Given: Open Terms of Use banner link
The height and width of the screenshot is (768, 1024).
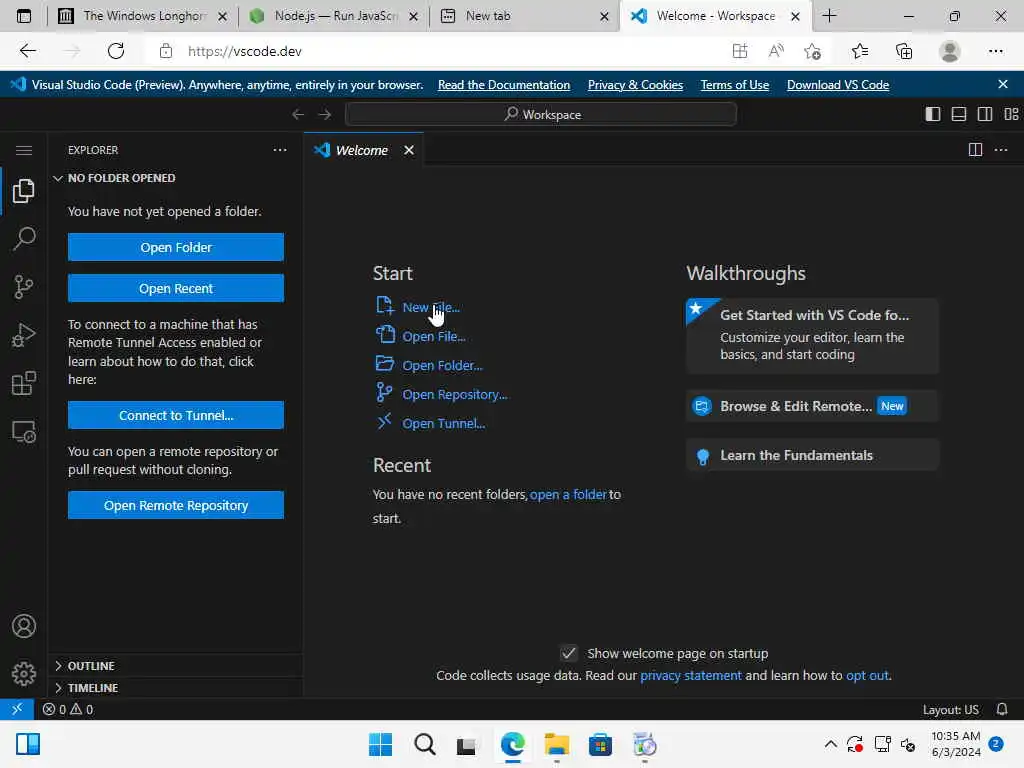Looking at the screenshot, I should (735, 85).
